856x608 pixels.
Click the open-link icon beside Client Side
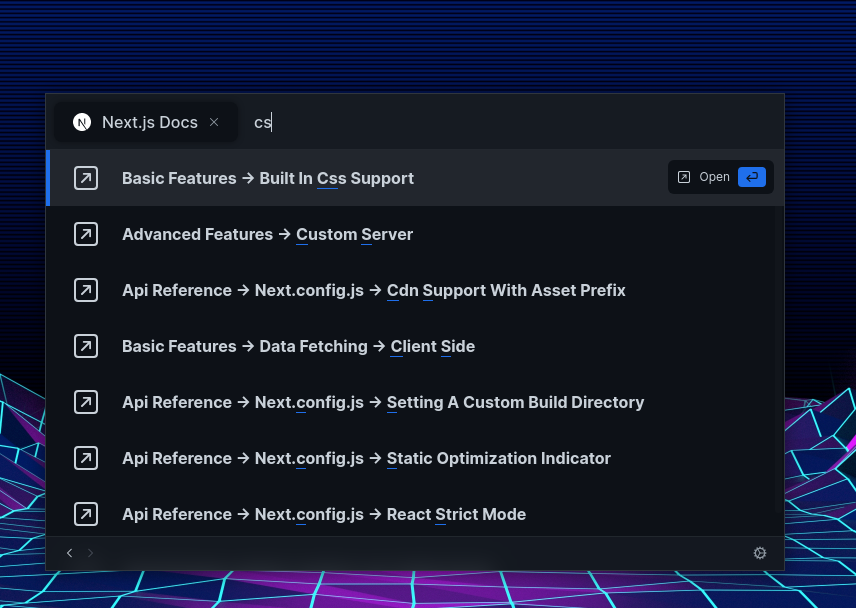tap(86, 346)
